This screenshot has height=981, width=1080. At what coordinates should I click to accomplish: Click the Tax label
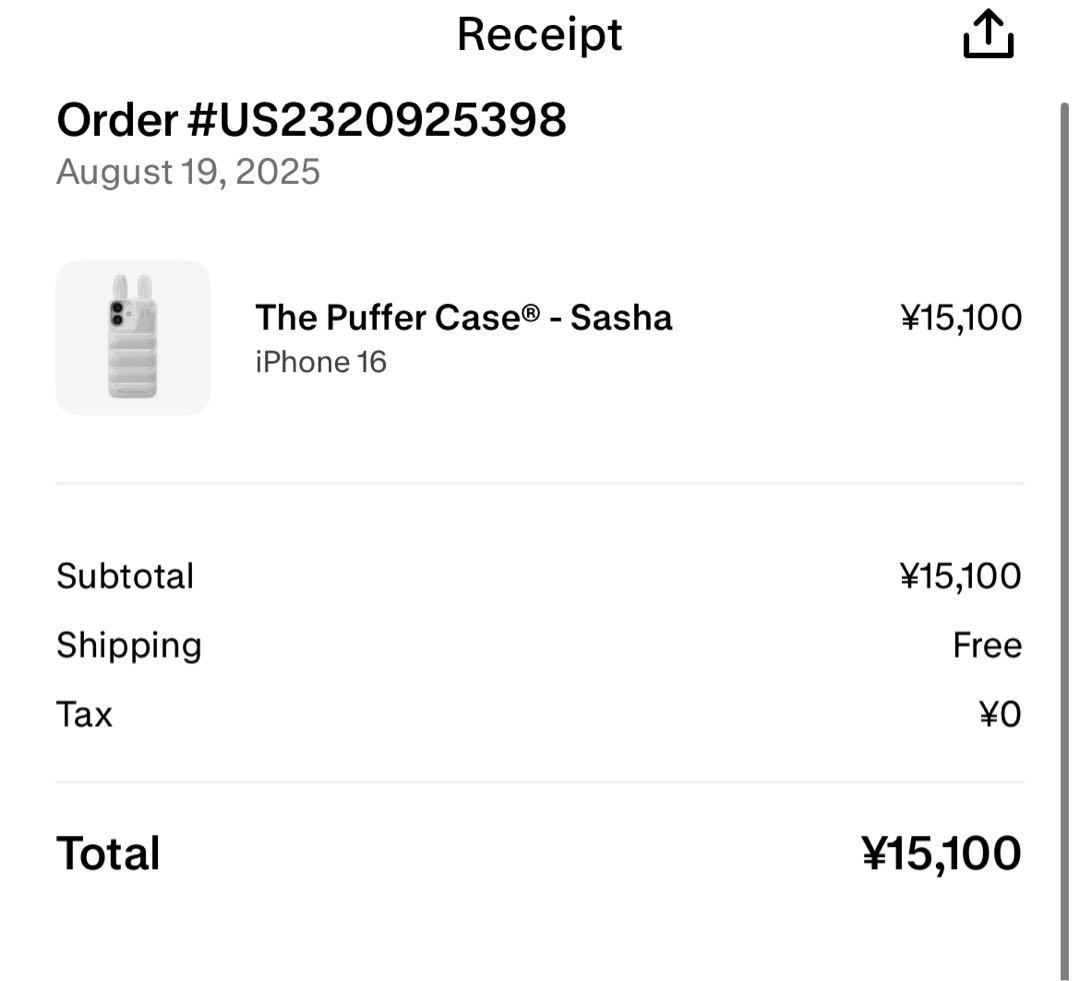click(x=84, y=714)
